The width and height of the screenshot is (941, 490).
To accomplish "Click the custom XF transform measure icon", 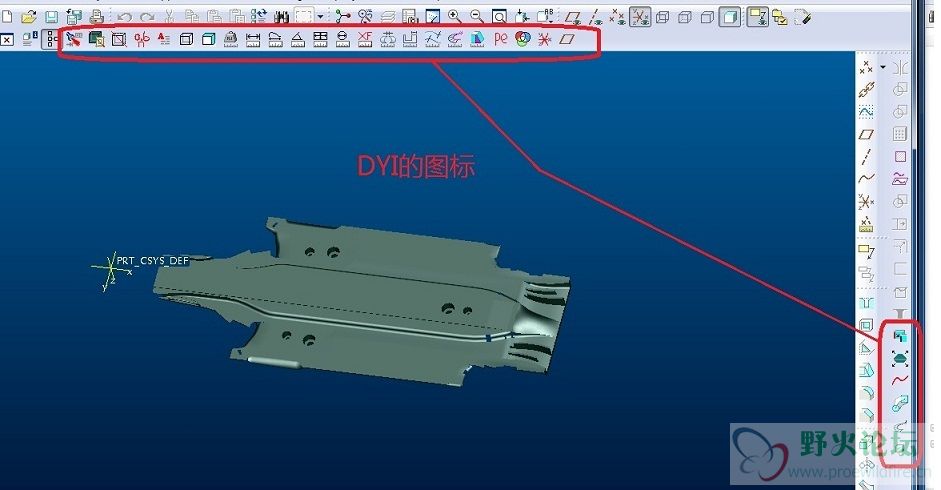I will (x=365, y=40).
